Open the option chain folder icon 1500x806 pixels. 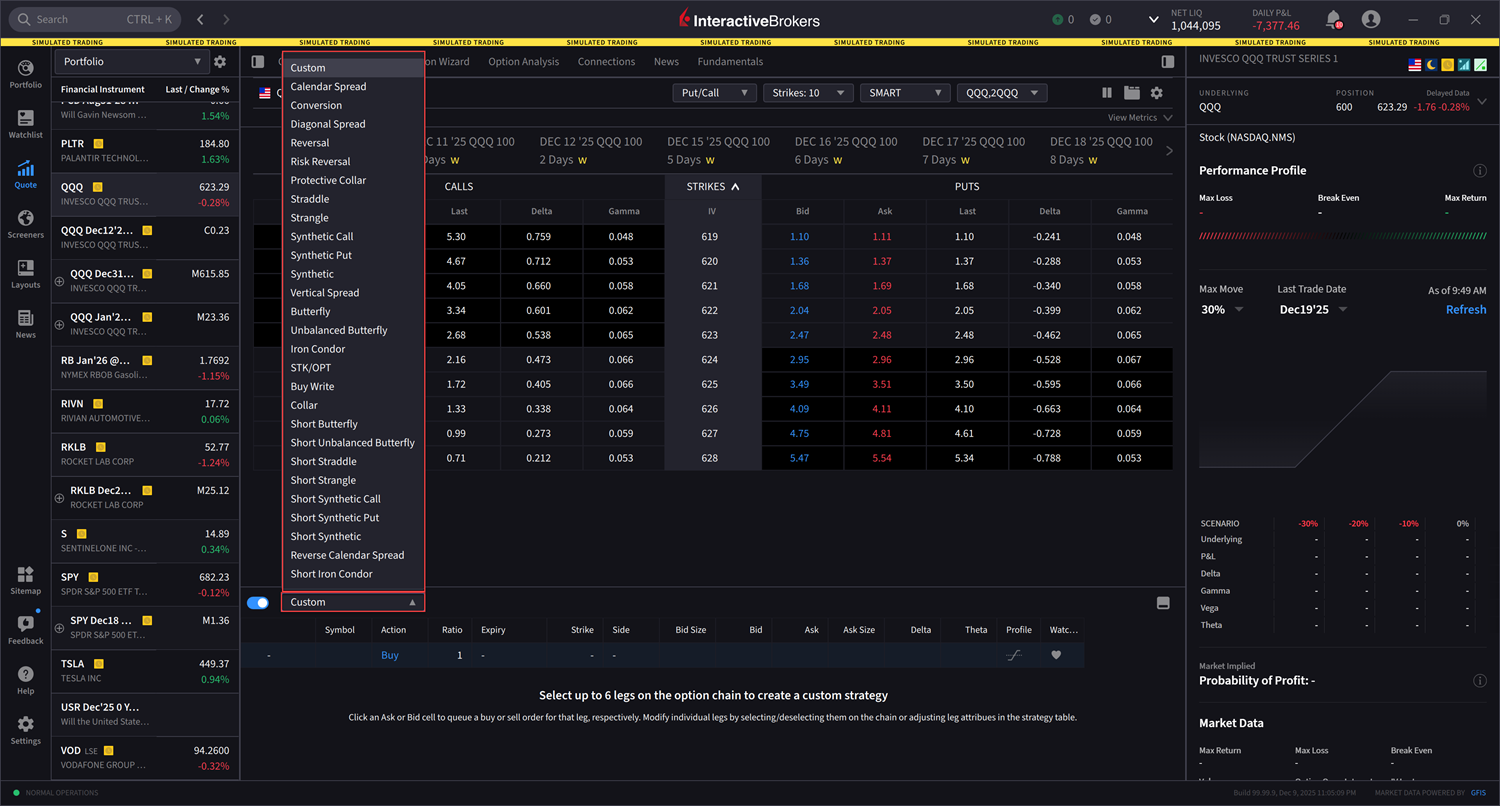tap(1133, 92)
